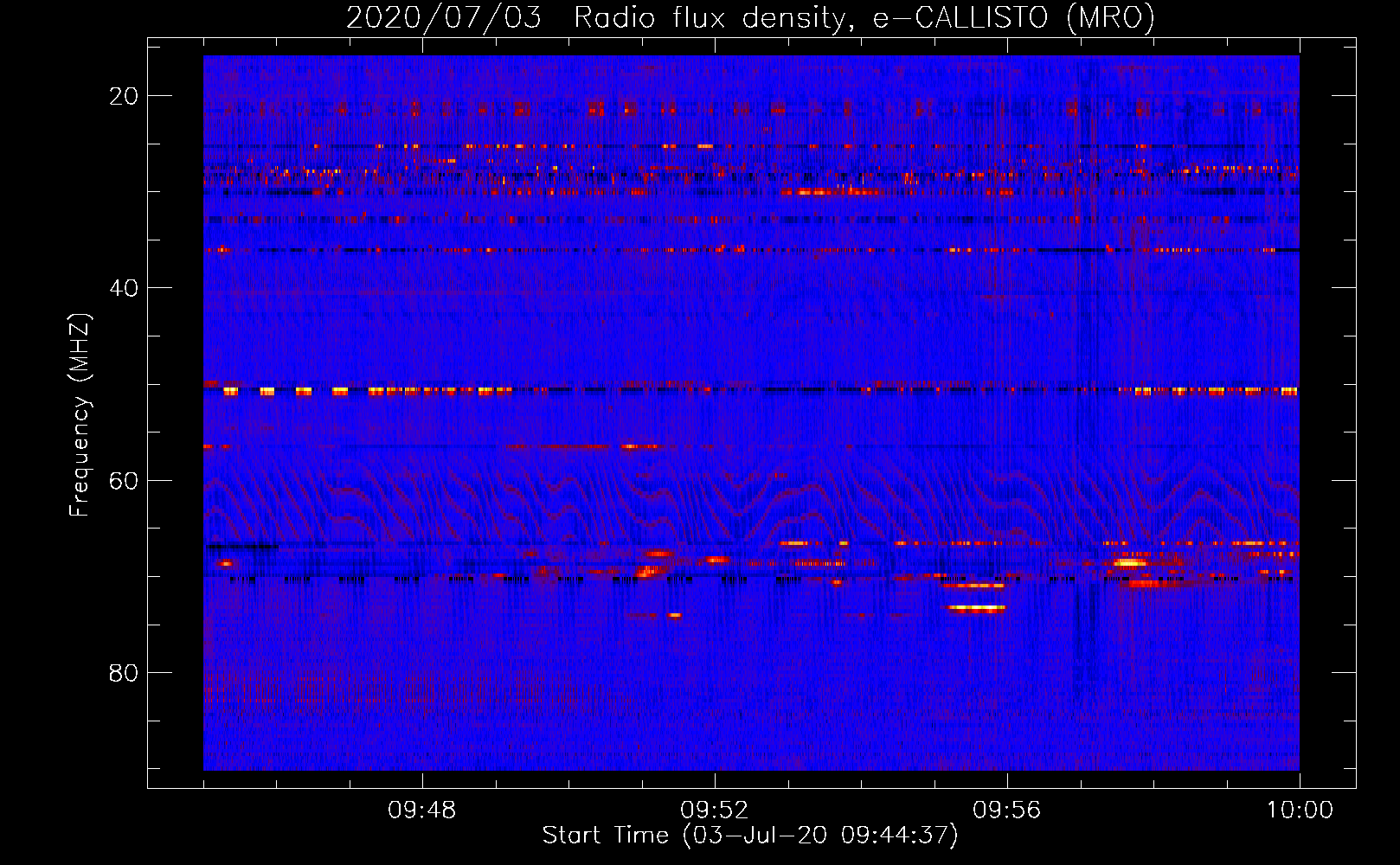The width and height of the screenshot is (1400, 865).
Task: Click the 09:48 time tick label
Action: 422,811
